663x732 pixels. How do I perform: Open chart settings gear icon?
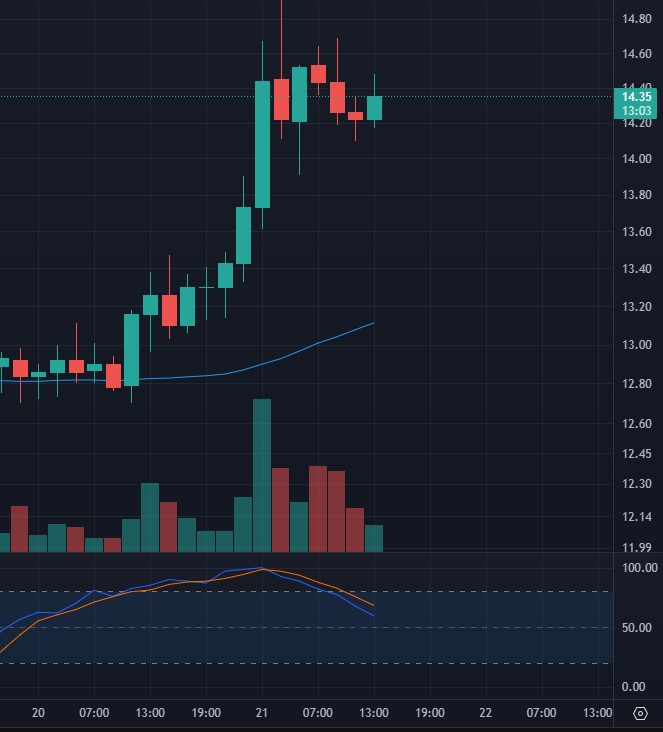640,714
